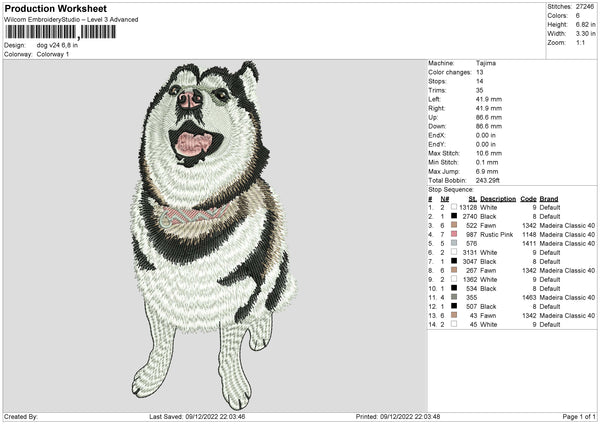Click the black swatch in stop row 7
This screenshot has width=600, height=424.
click(x=454, y=261)
